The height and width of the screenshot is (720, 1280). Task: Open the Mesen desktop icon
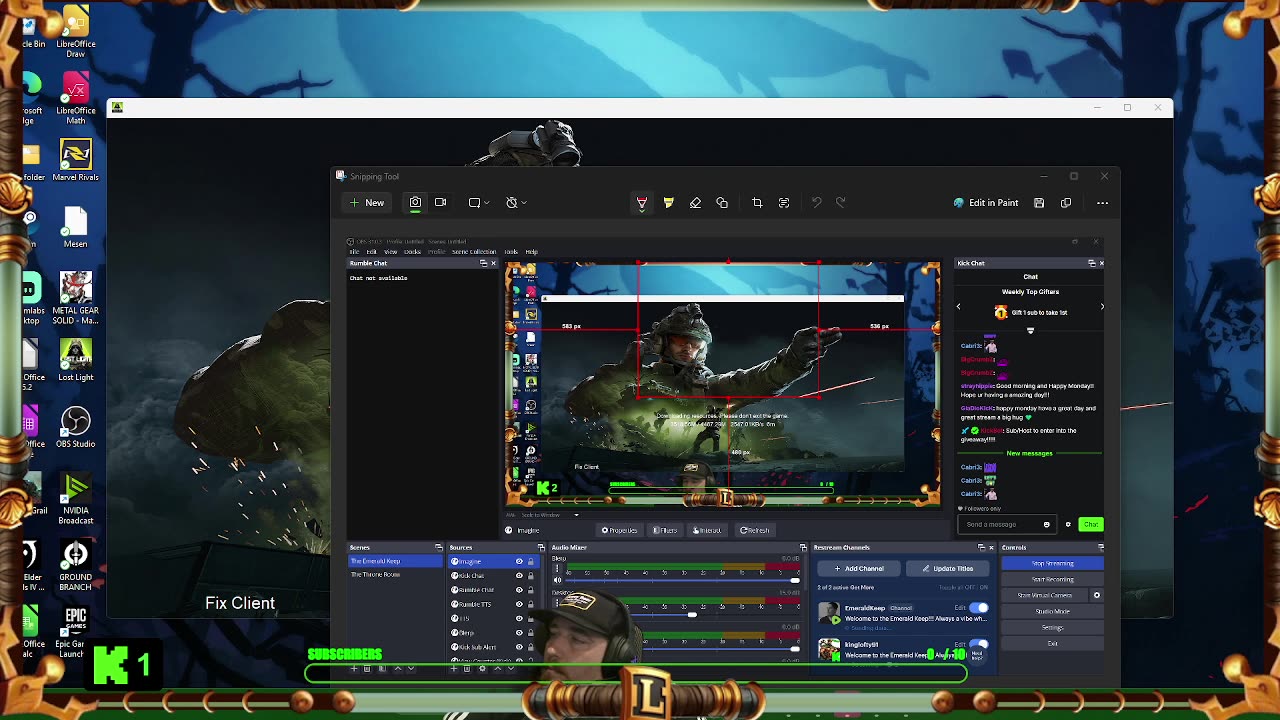tap(76, 228)
